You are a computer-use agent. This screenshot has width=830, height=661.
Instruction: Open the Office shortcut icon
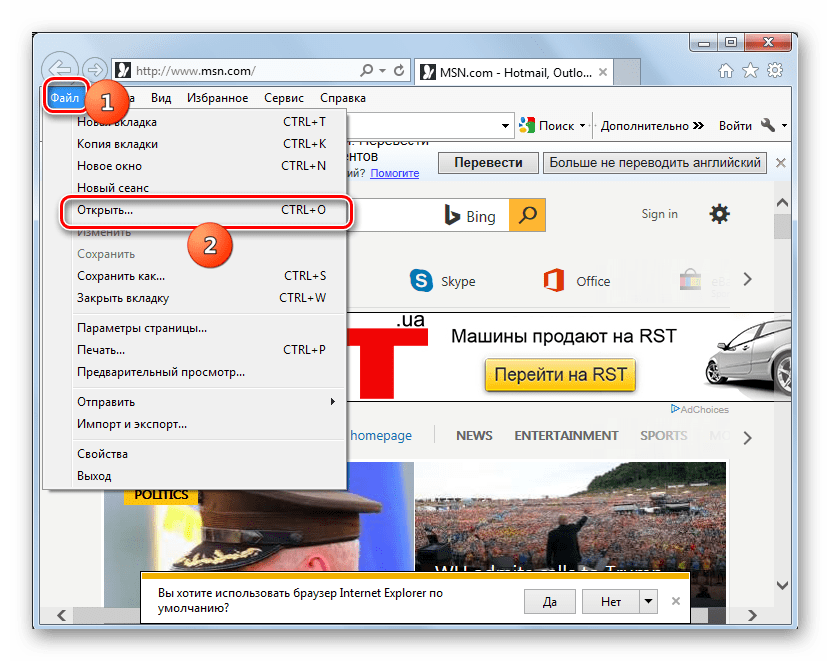click(554, 281)
